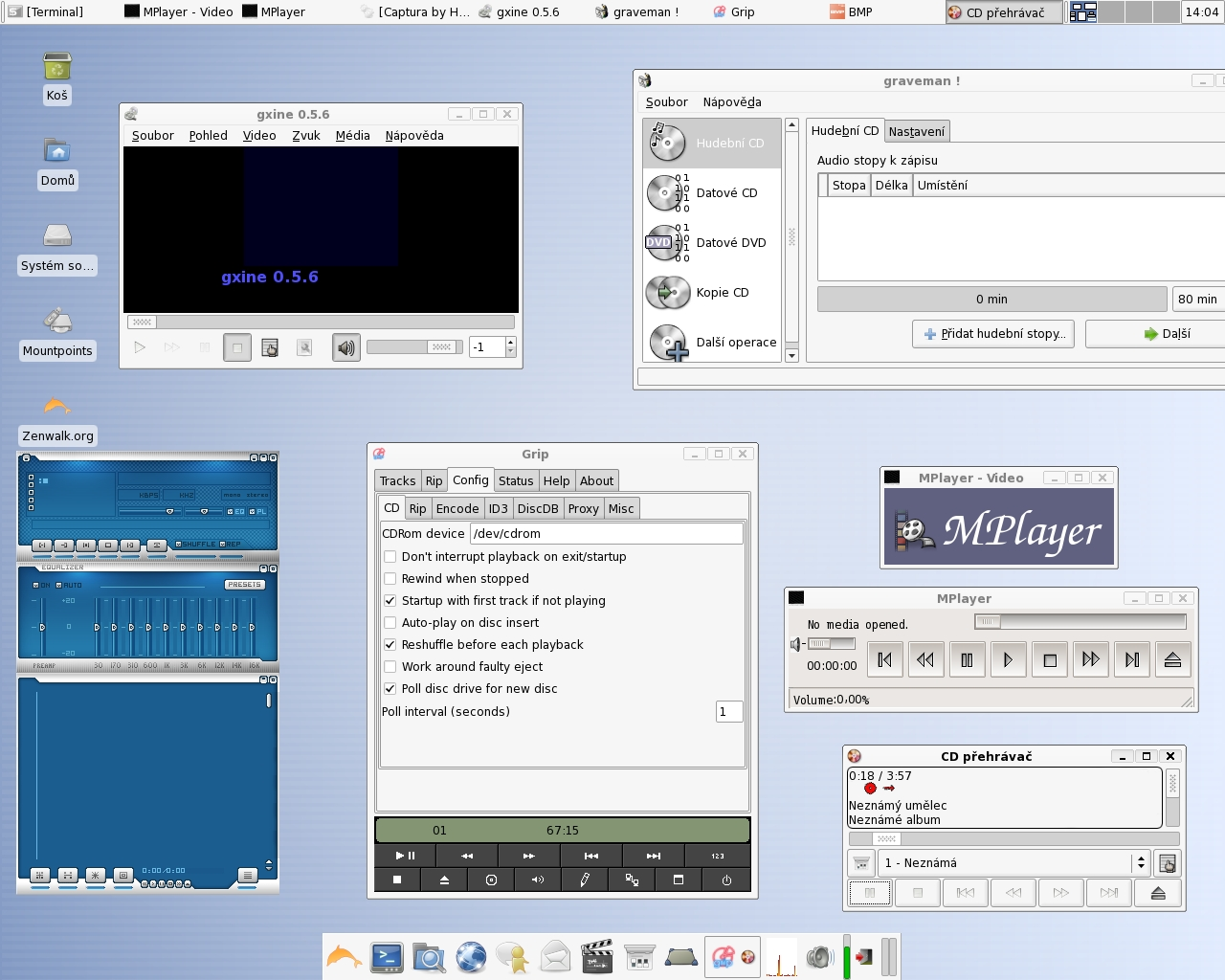The width and height of the screenshot is (1225, 980).
Task: Click Další button in graveman
Action: pos(1167,334)
